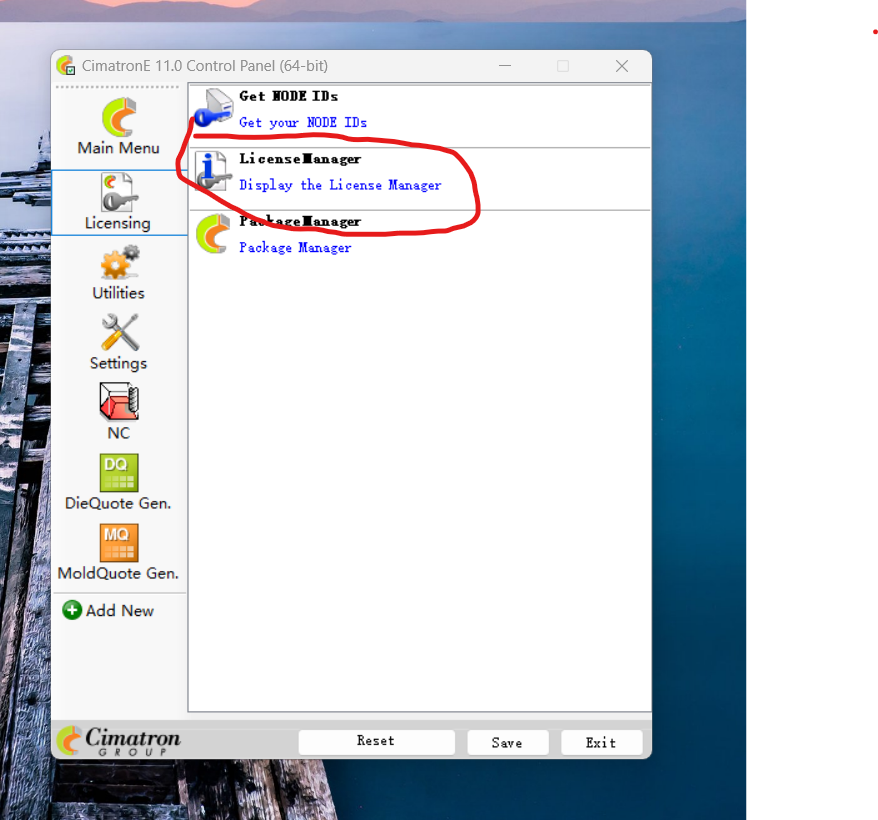Viewport: 878px width, 820px height.
Task: Click the CimatronE title bar app icon
Action: pos(66,66)
